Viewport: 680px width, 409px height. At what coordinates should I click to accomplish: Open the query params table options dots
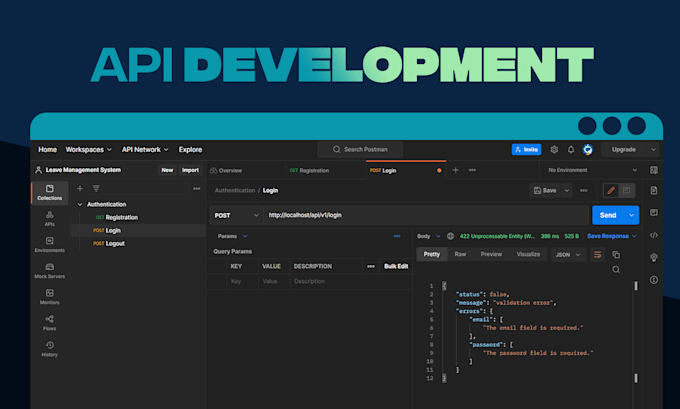tap(370, 266)
